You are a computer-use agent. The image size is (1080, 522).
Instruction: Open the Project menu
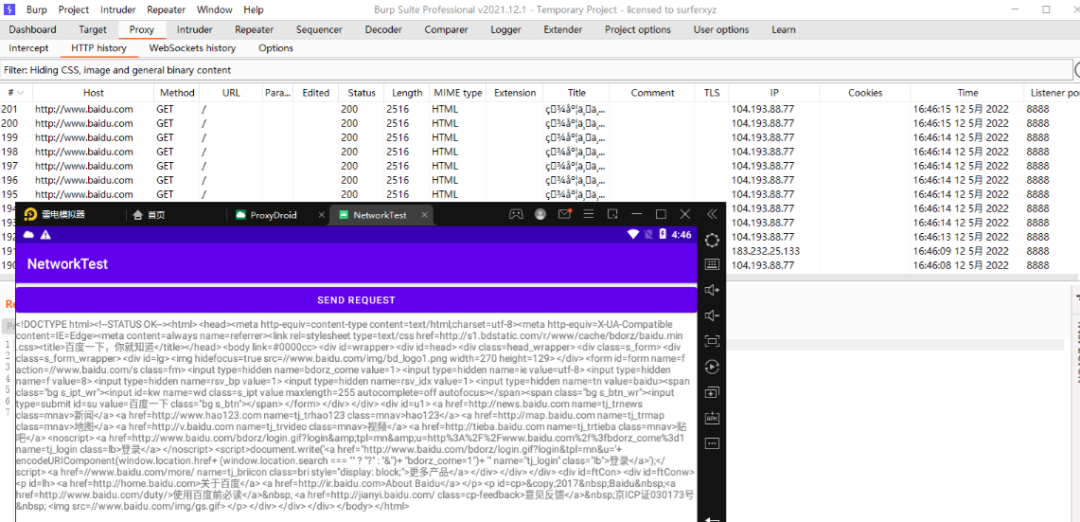[74, 10]
